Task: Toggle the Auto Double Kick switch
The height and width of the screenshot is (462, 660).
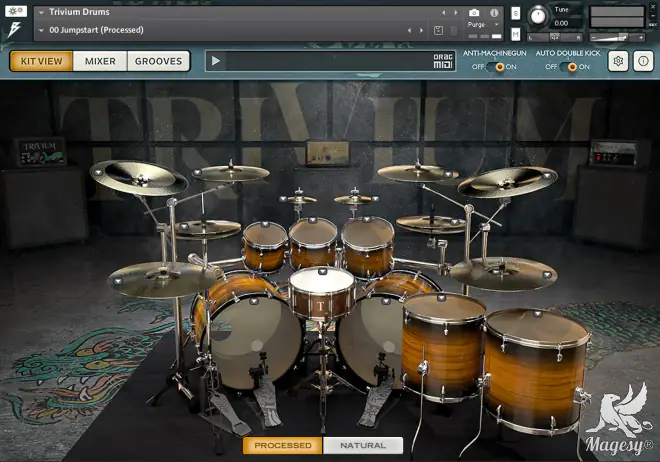Action: click(x=569, y=67)
